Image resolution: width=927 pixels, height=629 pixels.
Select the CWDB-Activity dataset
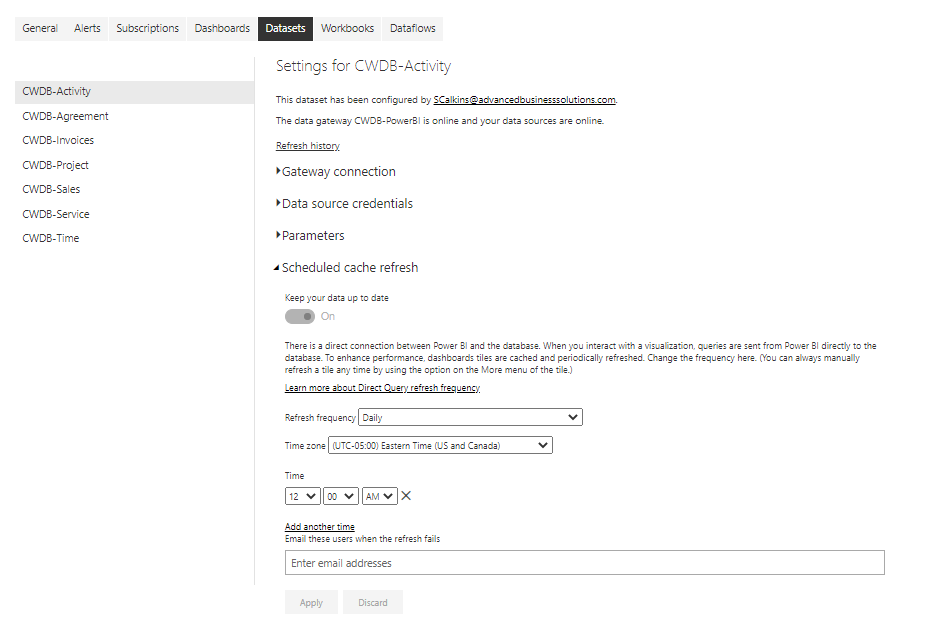134,92
